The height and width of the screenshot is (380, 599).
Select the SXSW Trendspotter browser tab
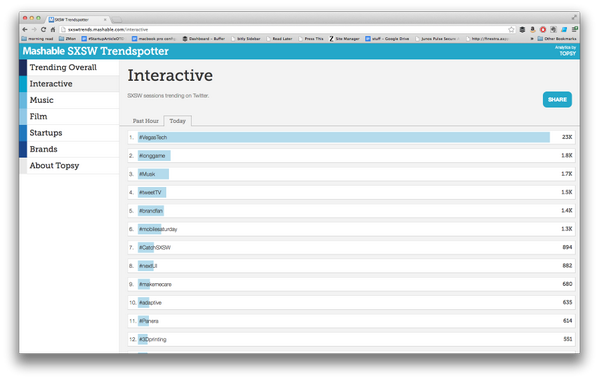pyautogui.click(x=78, y=19)
